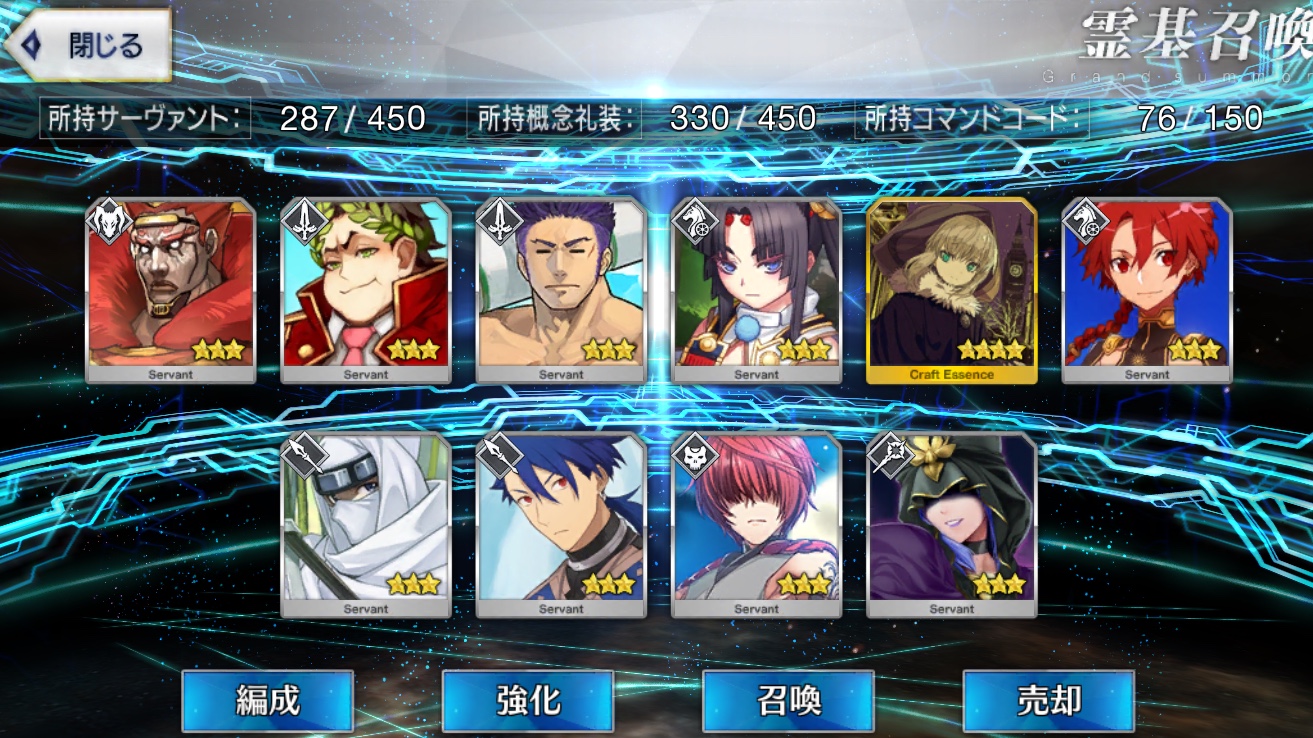Viewport: 1313px width, 738px height.
Task: Open the red-haired braided Rider card
Action: [x=1147, y=291]
